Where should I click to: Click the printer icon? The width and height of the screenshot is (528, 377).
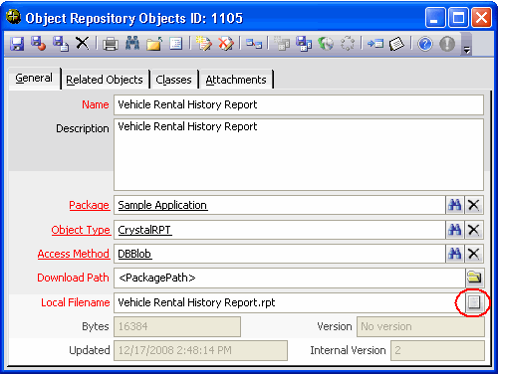110,44
